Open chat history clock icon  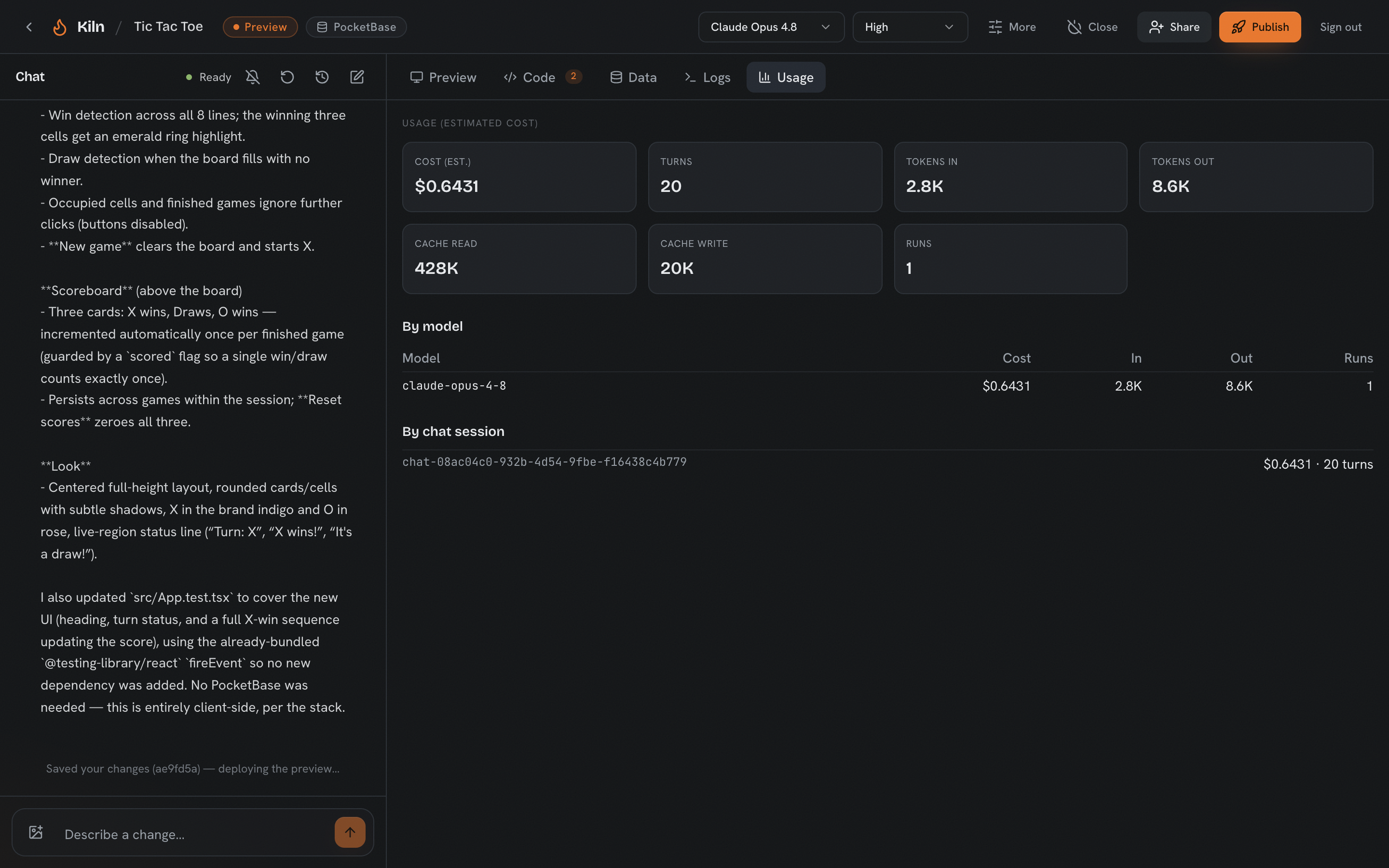[322, 77]
